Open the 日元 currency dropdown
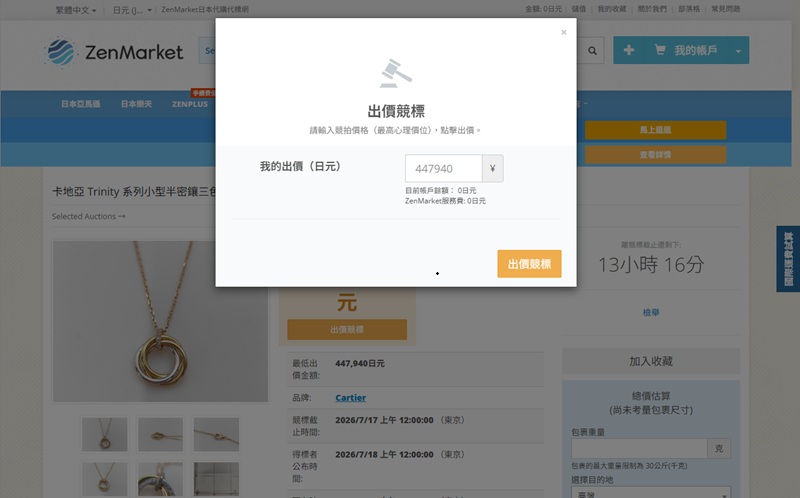Image resolution: width=800 pixels, height=498 pixels. pyautogui.click(x=132, y=10)
